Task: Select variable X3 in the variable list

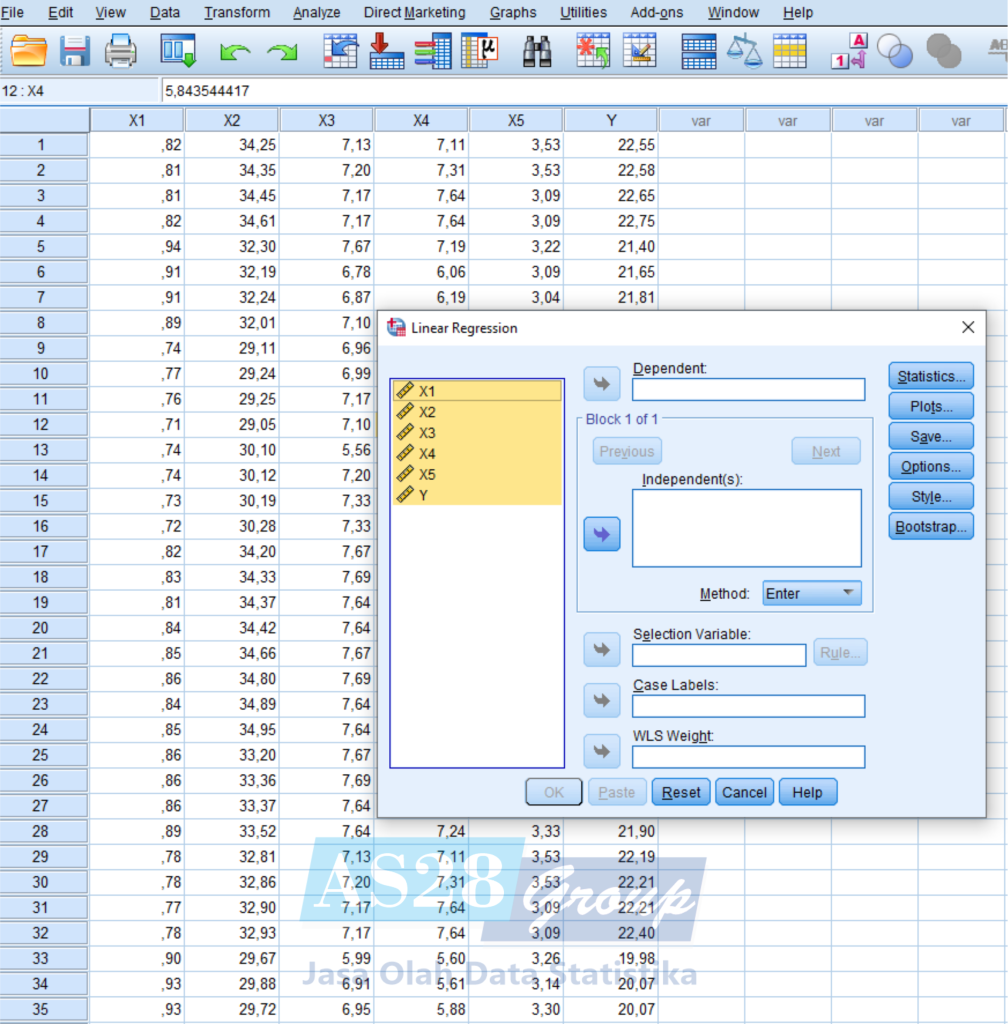Action: click(428, 433)
